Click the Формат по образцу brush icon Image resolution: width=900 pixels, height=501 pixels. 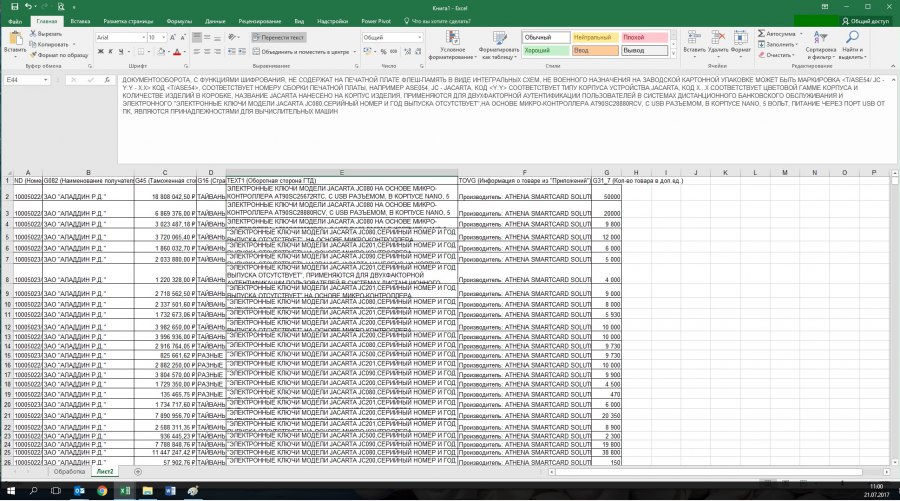point(33,55)
